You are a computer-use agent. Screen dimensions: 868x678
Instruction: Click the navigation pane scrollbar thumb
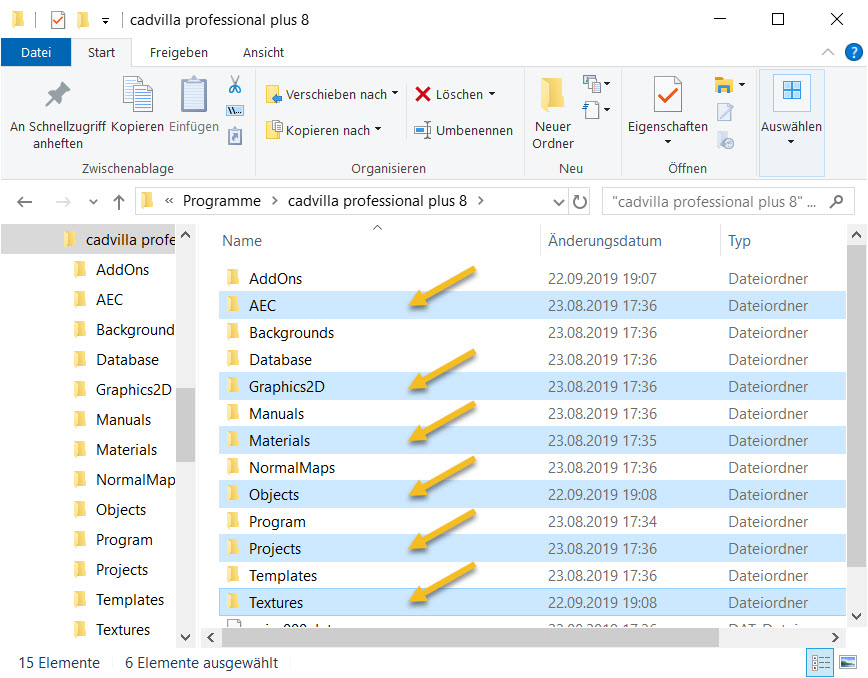point(185,425)
